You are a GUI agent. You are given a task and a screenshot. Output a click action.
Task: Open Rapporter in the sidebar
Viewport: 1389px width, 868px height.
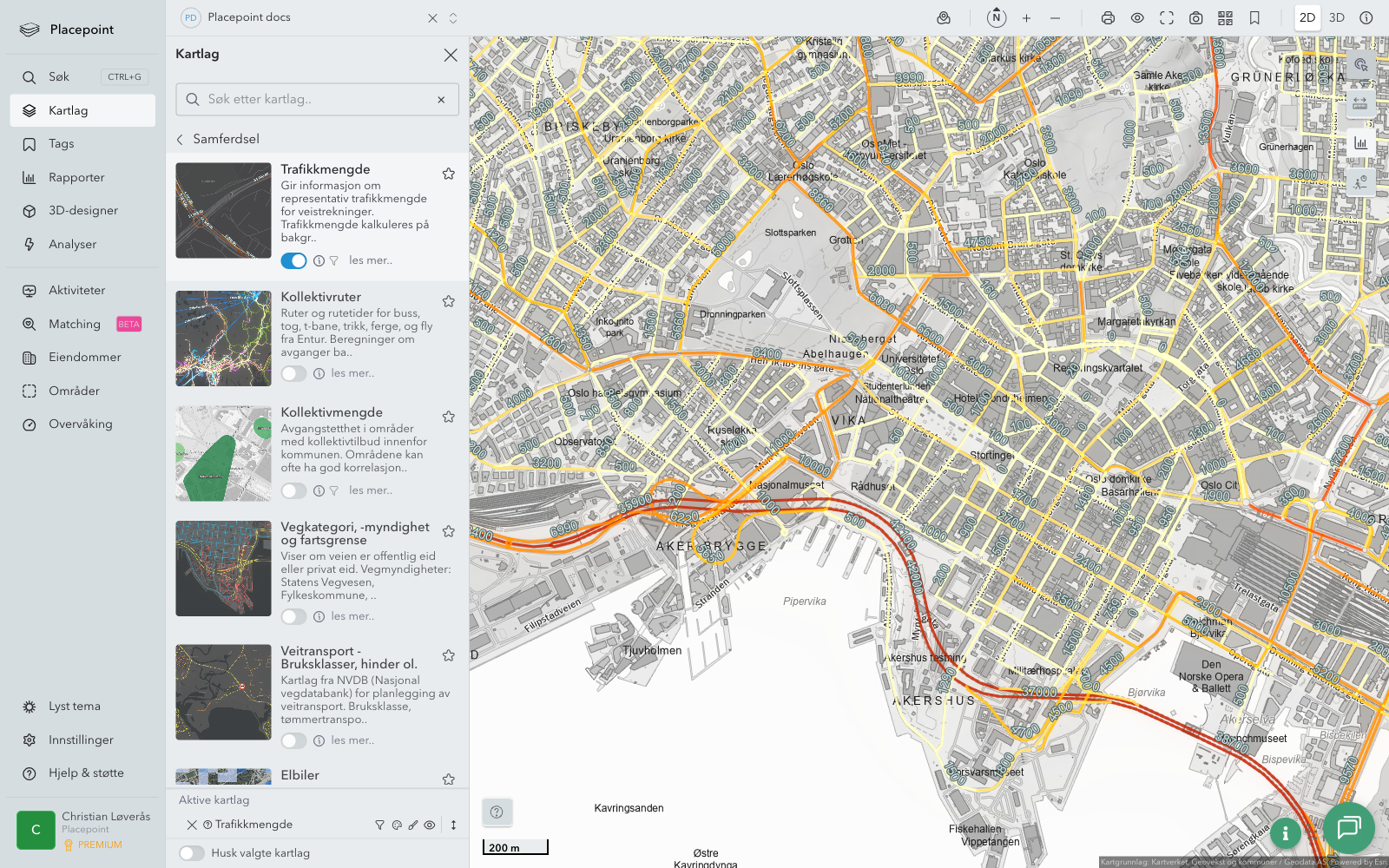[x=76, y=177]
